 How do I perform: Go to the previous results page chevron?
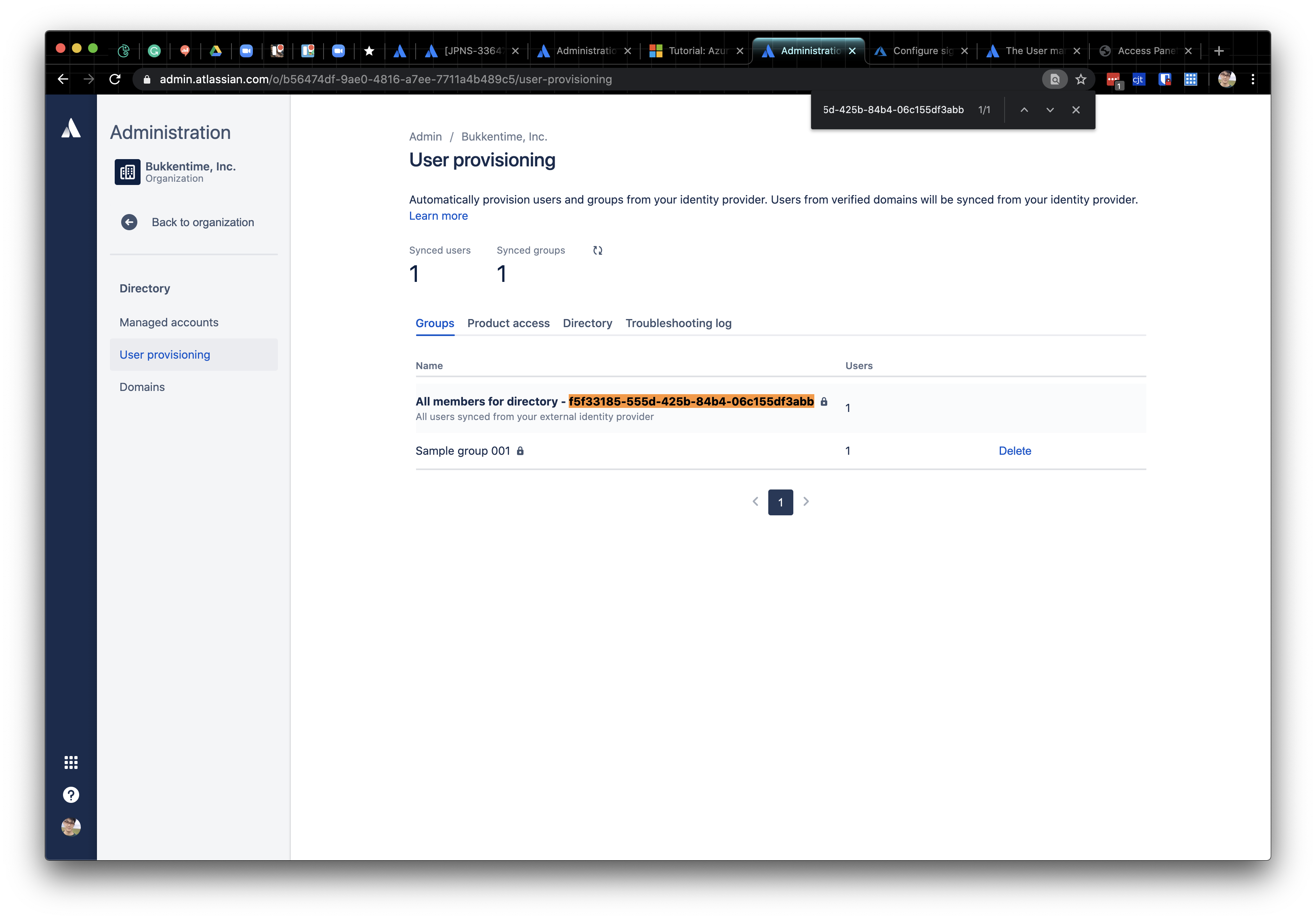pos(755,502)
